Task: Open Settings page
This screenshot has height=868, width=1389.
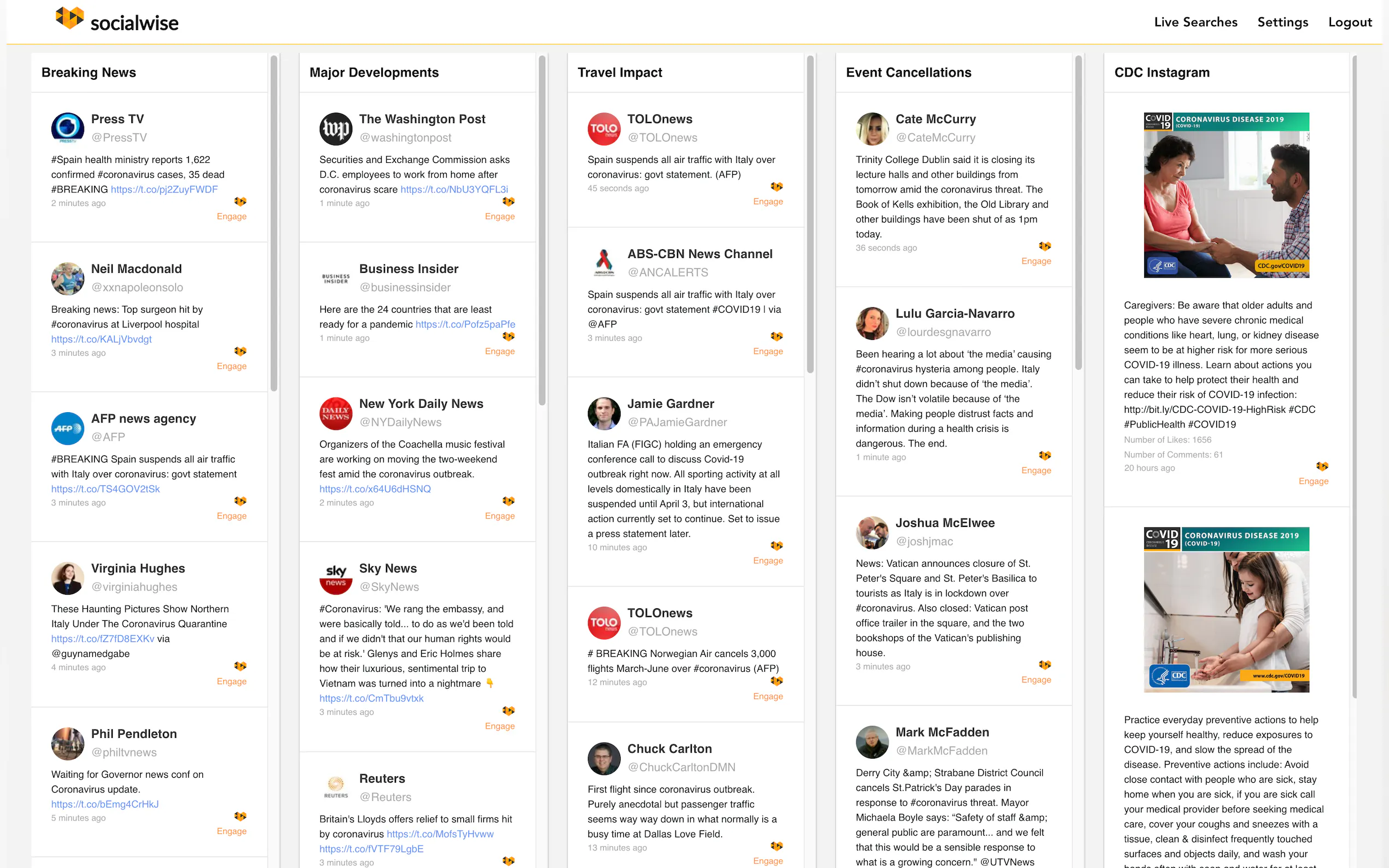Action: [x=1283, y=22]
